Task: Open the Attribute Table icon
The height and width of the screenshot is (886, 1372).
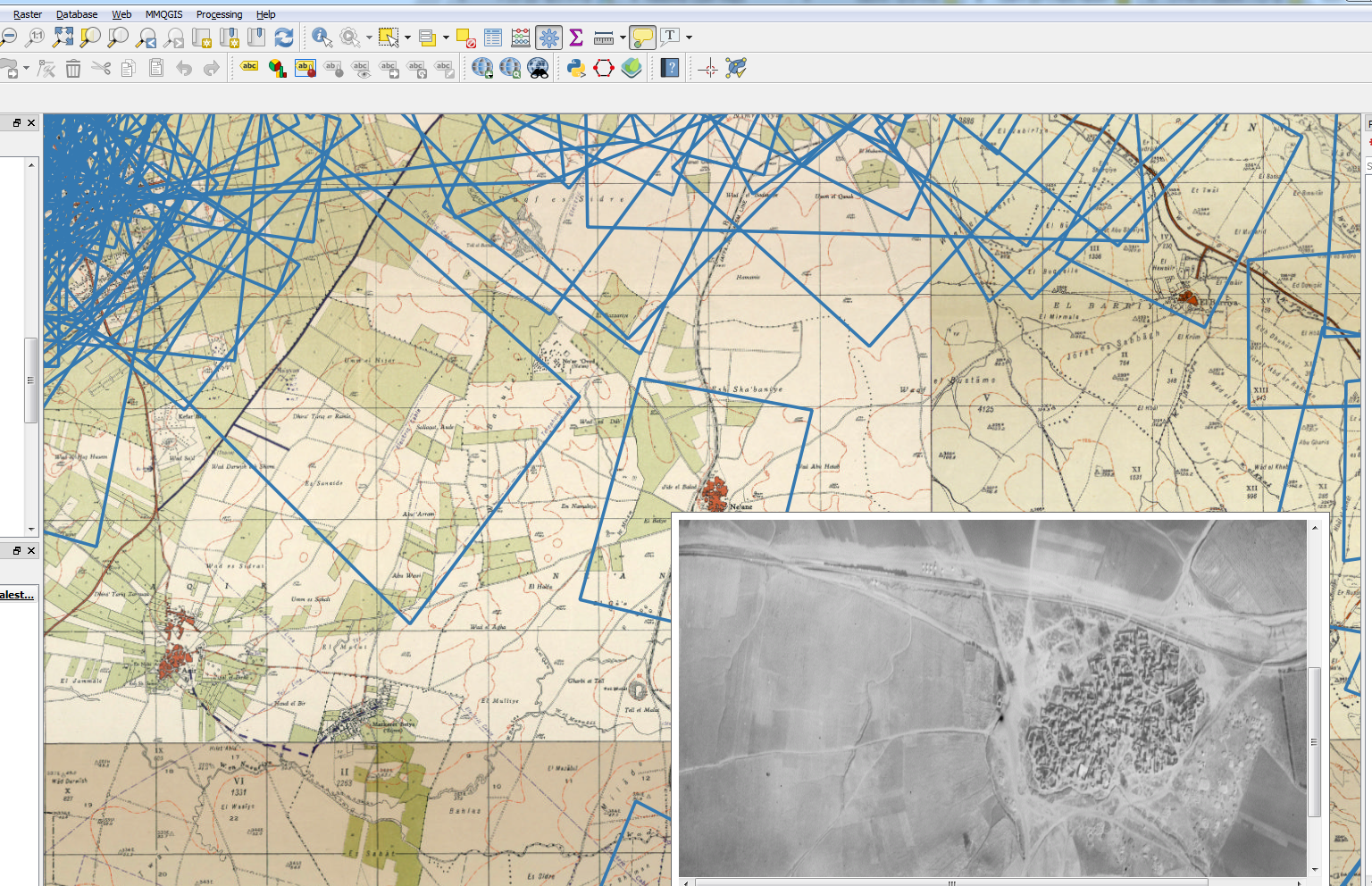Action: tap(493, 38)
